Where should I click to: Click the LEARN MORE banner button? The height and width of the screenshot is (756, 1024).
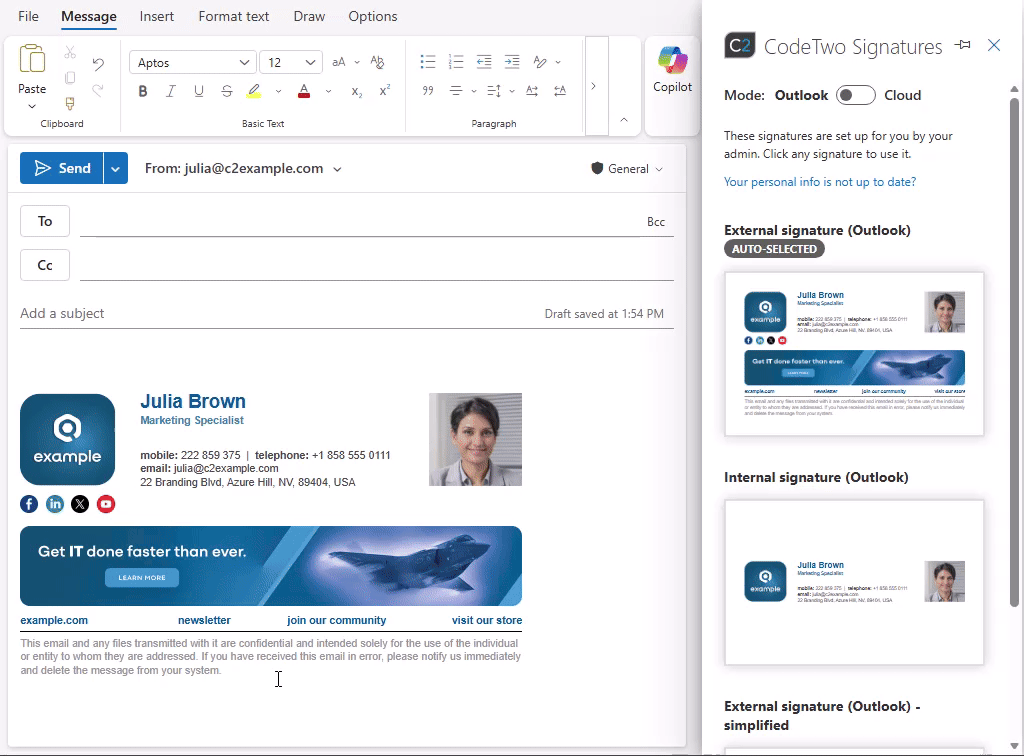142,578
